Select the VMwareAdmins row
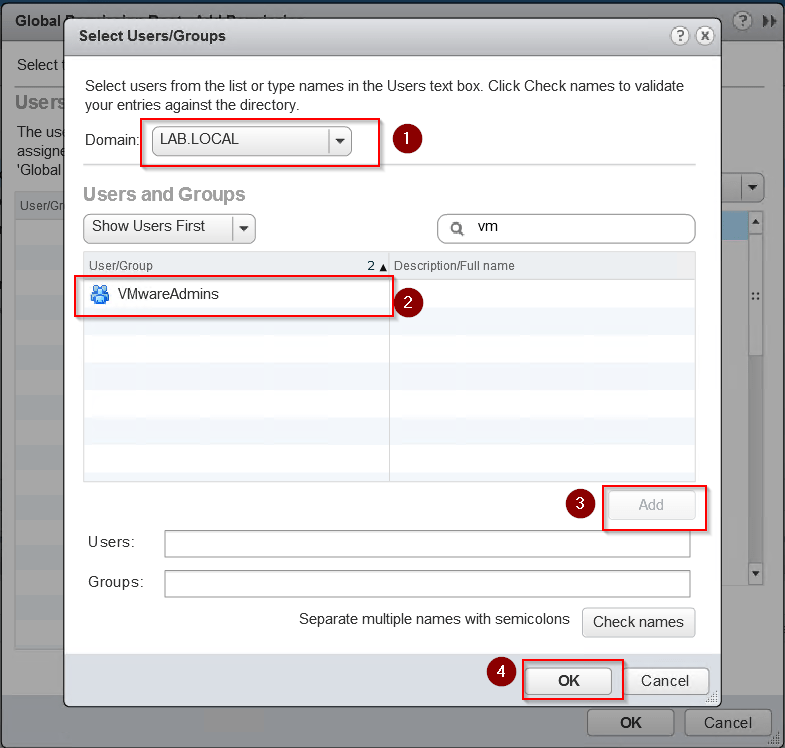This screenshot has height=748, width=785. 234,294
